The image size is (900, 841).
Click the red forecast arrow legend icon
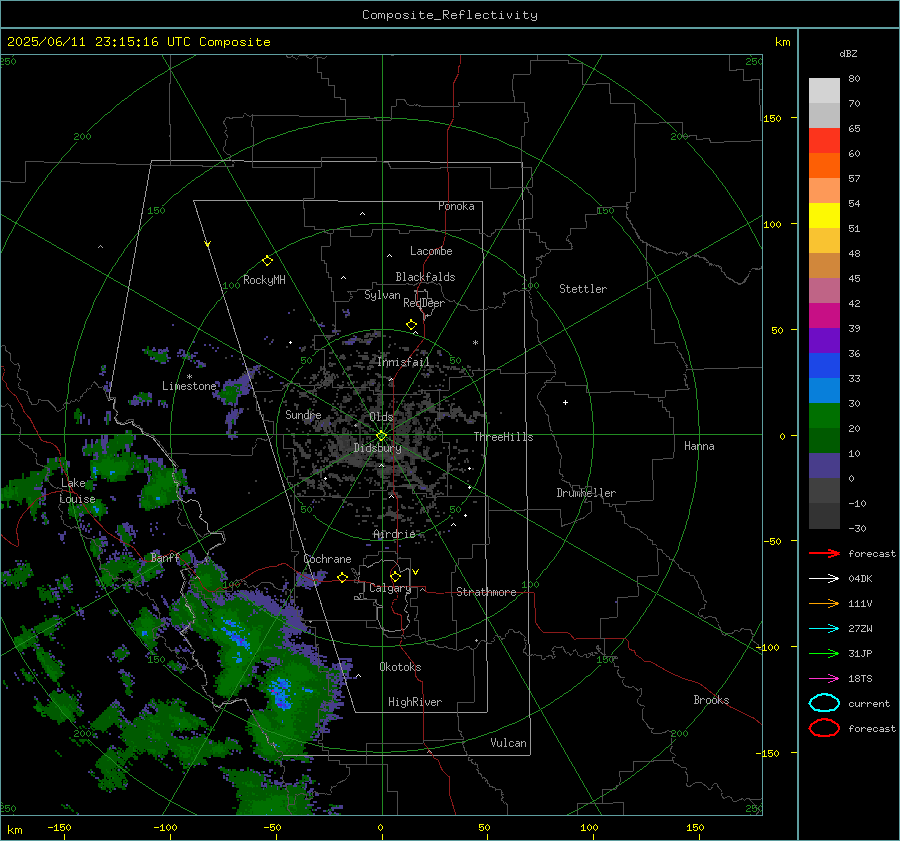(x=824, y=553)
